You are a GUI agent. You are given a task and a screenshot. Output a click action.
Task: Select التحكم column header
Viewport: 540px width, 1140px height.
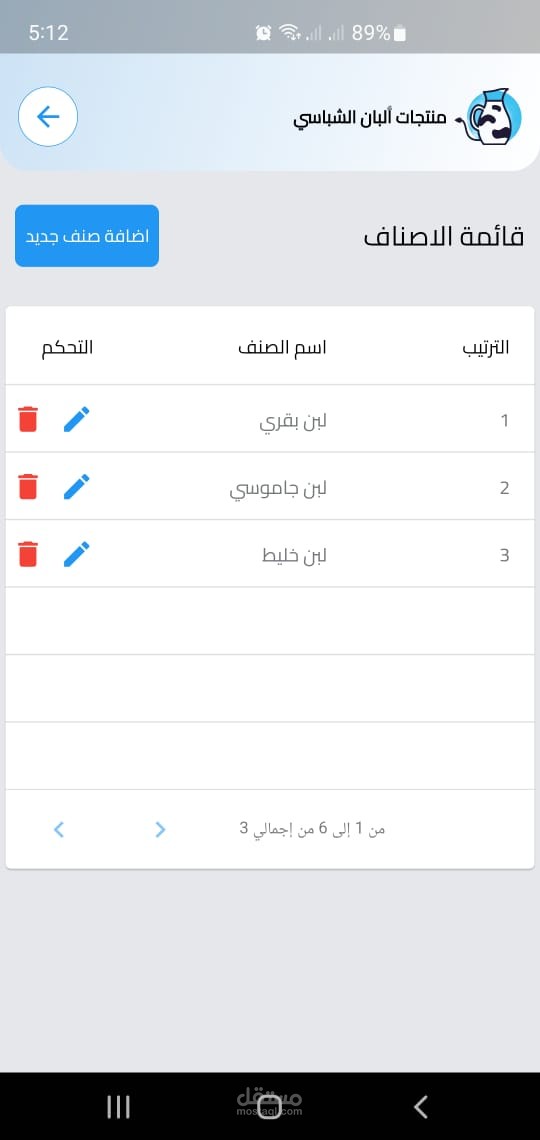point(67,348)
